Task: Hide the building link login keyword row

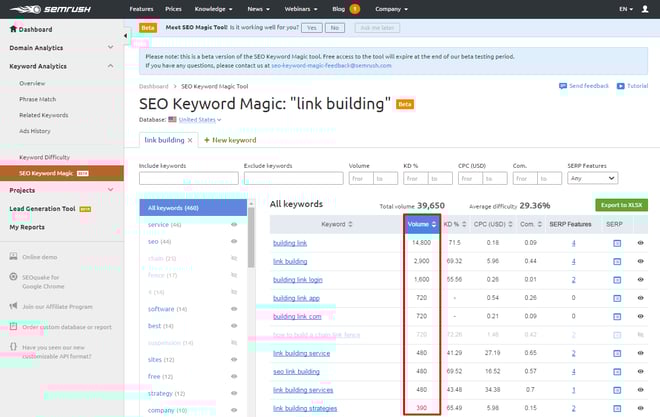Action: (640, 279)
